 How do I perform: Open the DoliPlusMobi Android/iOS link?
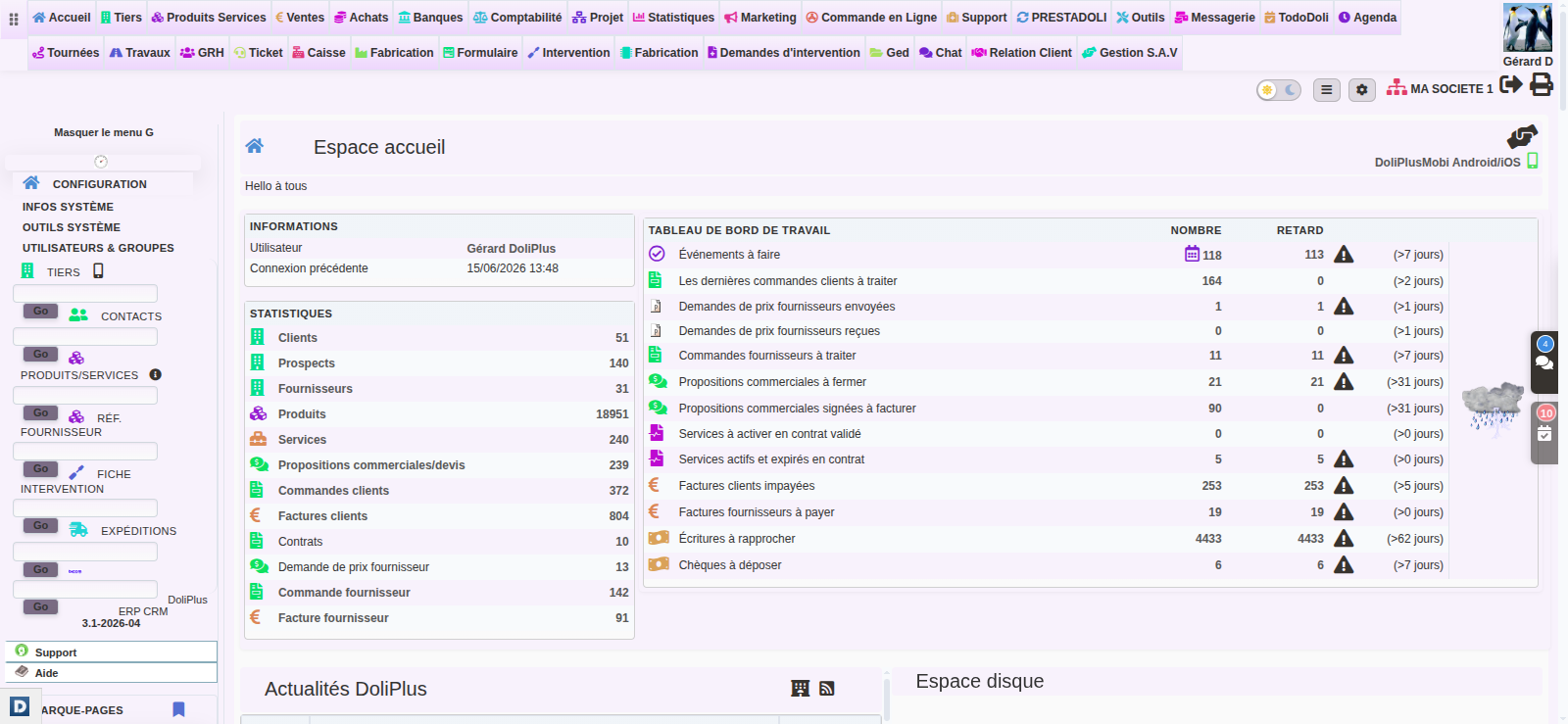coord(1447,163)
